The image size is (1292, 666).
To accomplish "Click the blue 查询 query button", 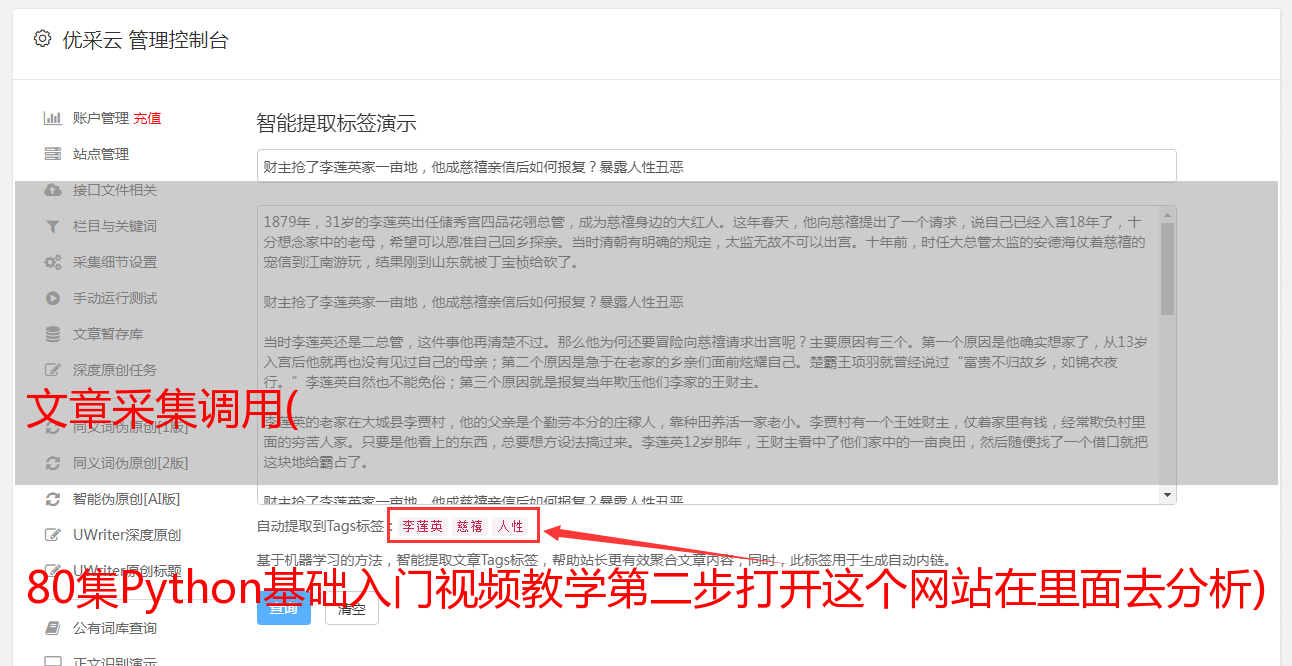I will coord(284,608).
